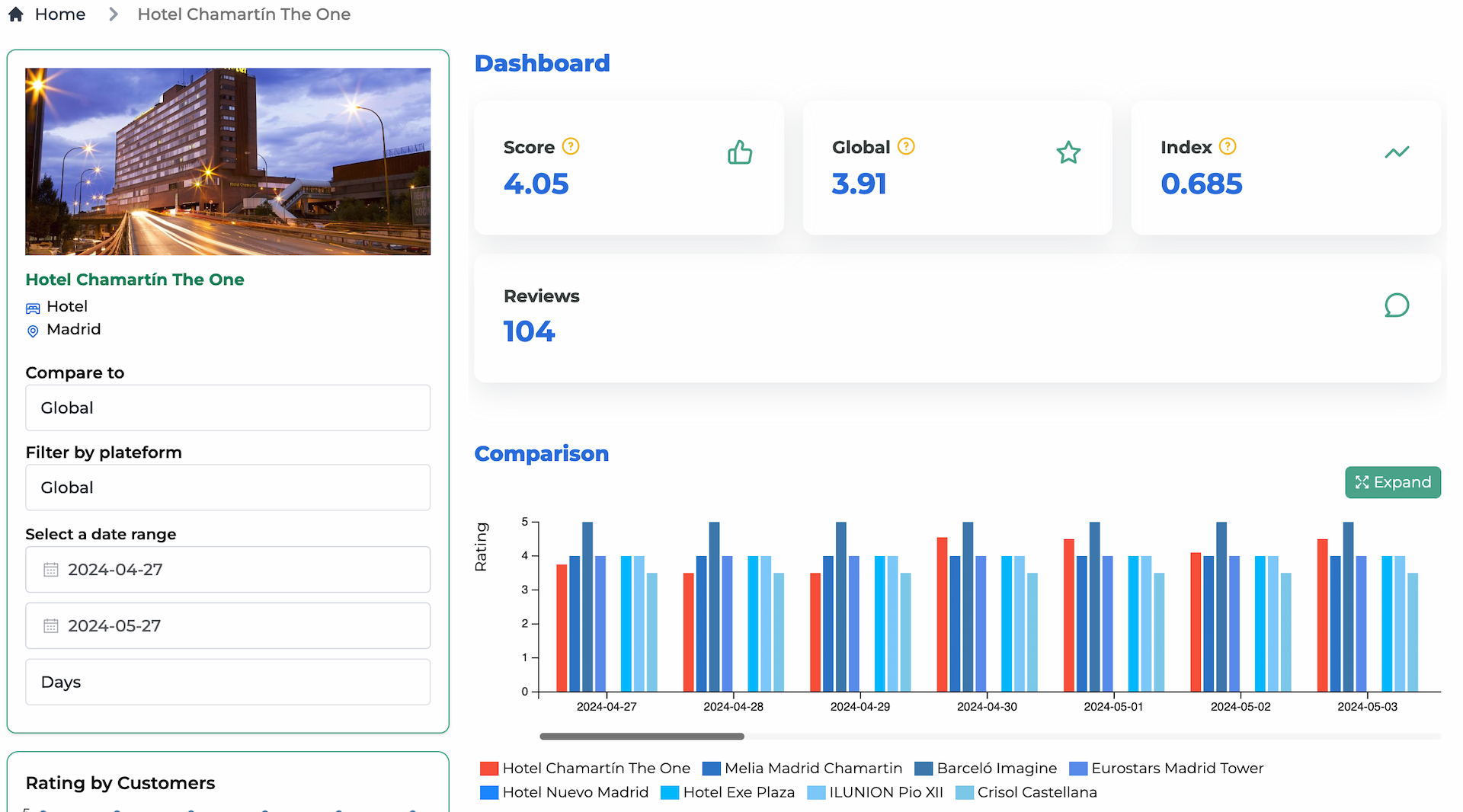This screenshot has width=1463, height=812.
Task: Click the breadcrumb chevron separator
Action: (x=114, y=14)
